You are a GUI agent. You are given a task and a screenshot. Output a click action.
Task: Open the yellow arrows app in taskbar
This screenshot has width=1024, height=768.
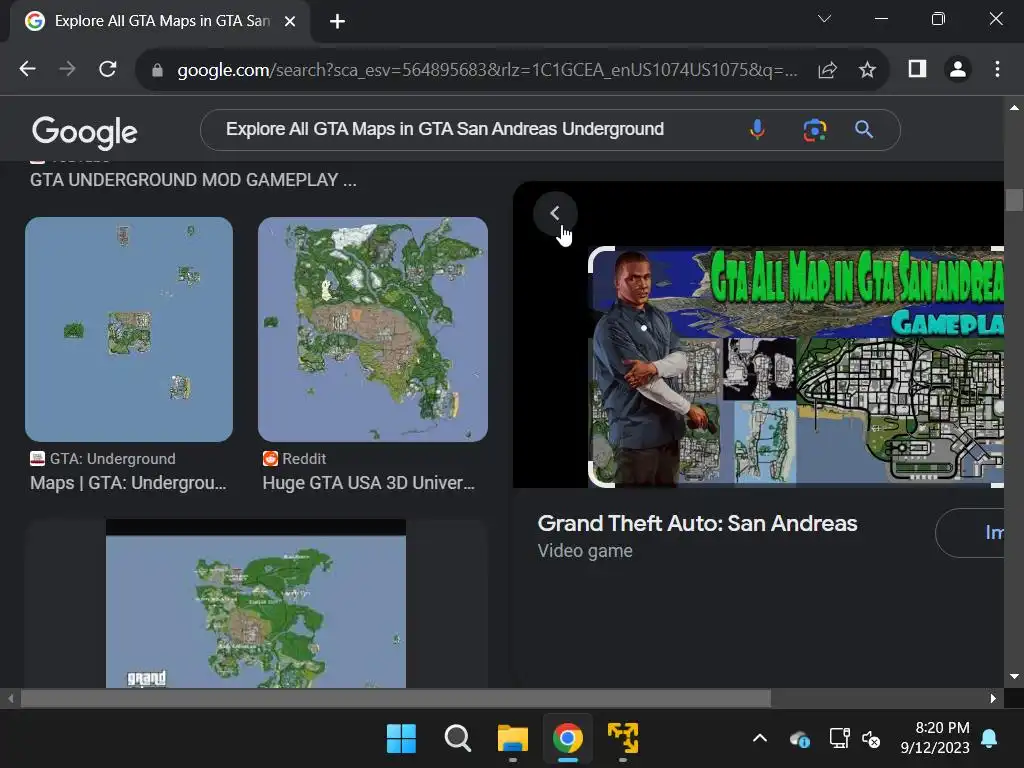point(623,739)
